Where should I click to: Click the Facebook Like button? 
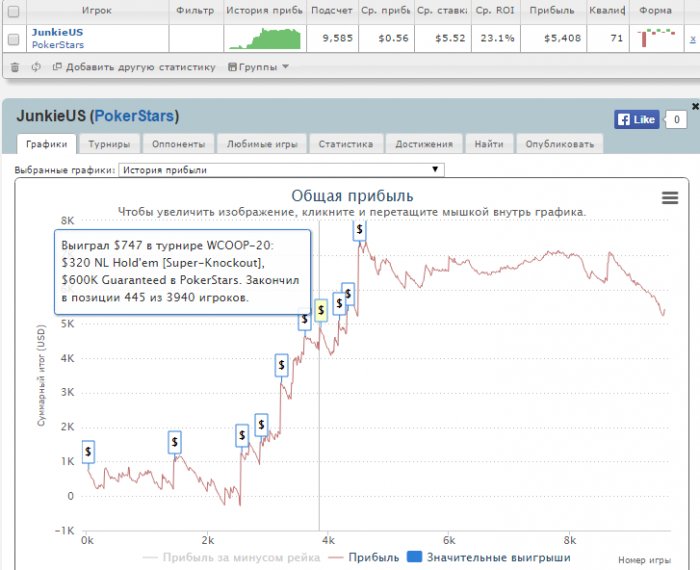(x=636, y=120)
